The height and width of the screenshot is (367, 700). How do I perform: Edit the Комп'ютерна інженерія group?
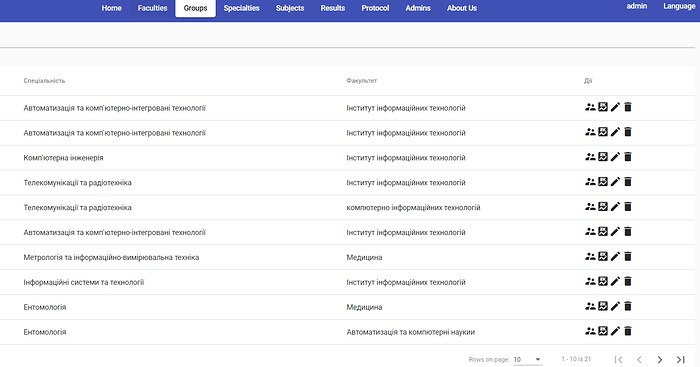(x=615, y=157)
